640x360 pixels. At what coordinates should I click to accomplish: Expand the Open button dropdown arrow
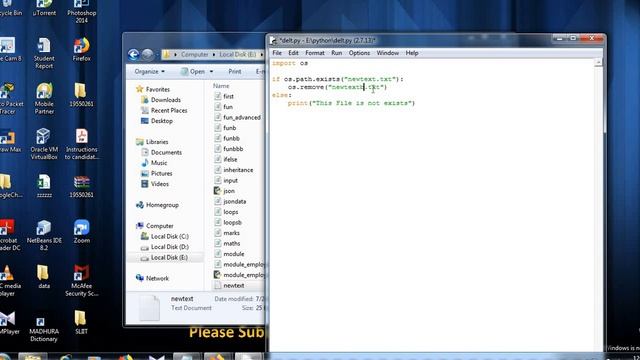[x=211, y=71]
